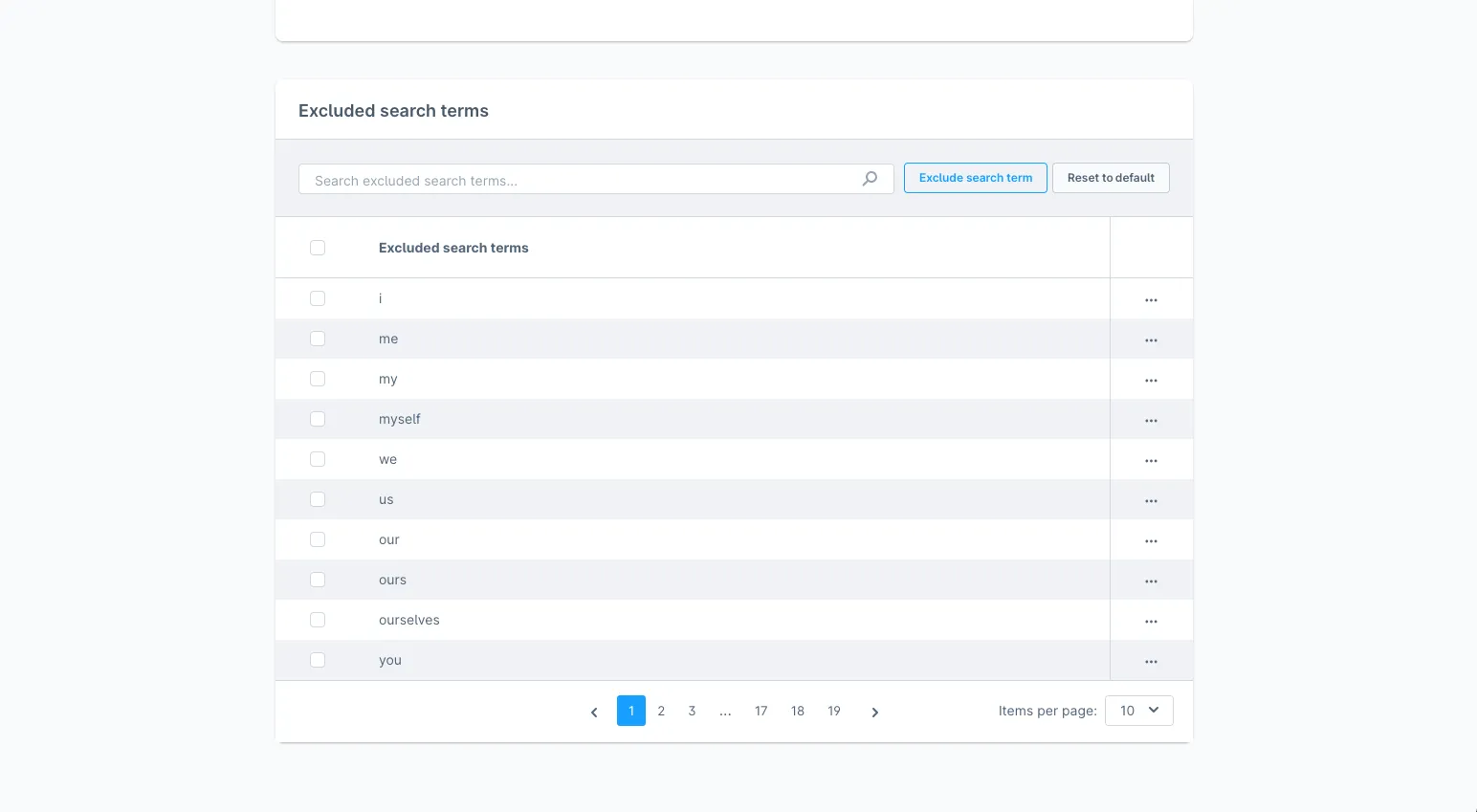
Task: Open the Items per page dropdown
Action: click(1138, 711)
